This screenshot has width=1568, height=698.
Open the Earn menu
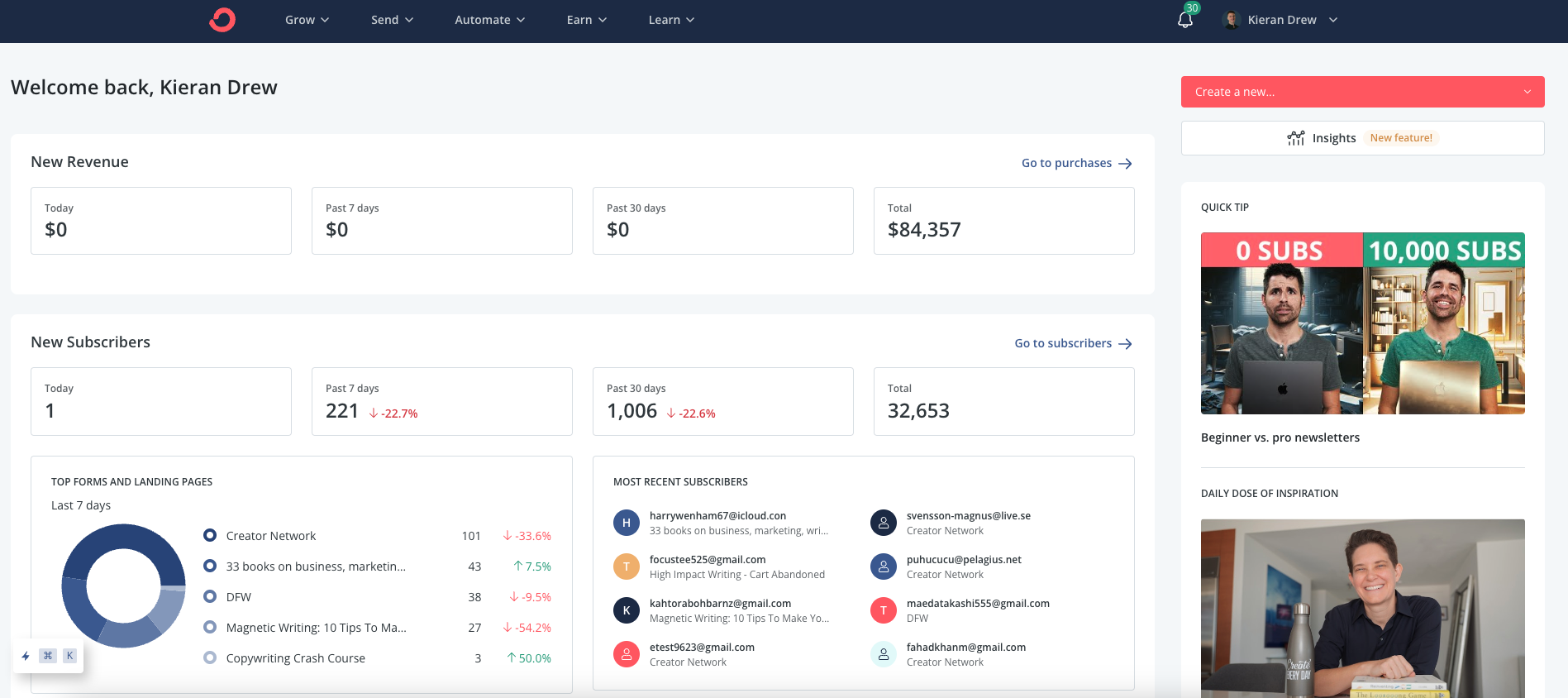click(x=586, y=20)
